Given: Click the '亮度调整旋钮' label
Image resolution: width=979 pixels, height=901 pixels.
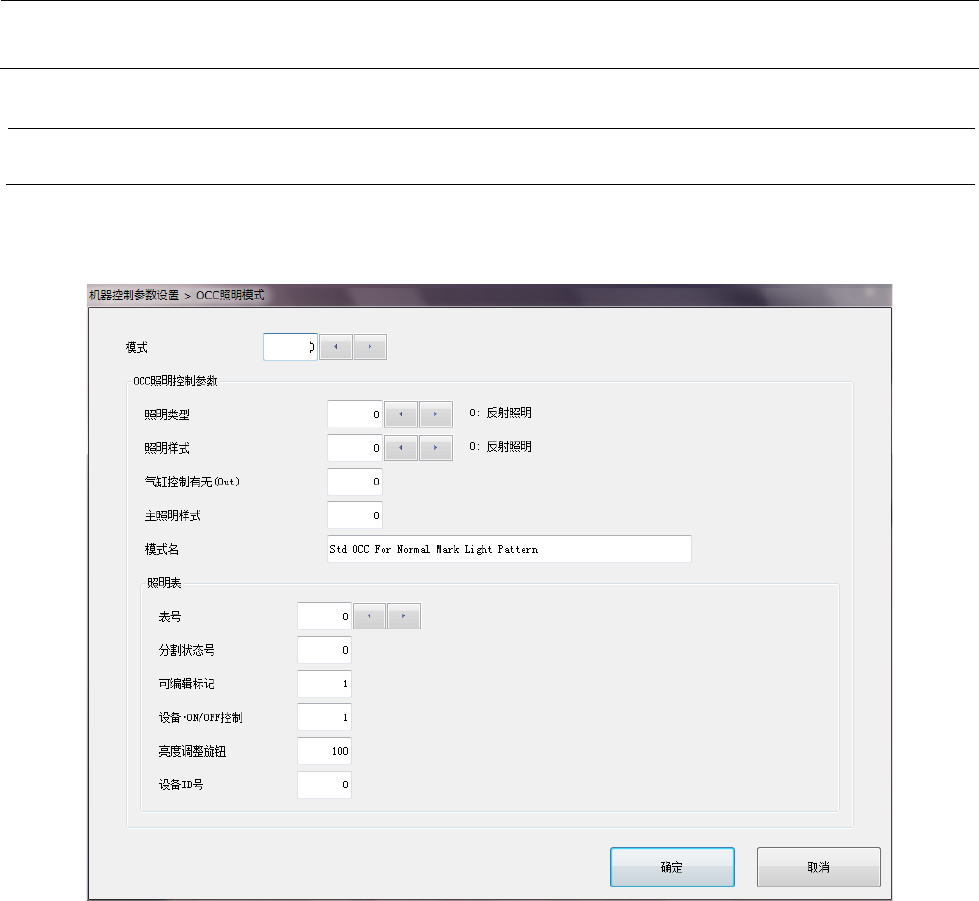Looking at the screenshot, I should point(192,751).
